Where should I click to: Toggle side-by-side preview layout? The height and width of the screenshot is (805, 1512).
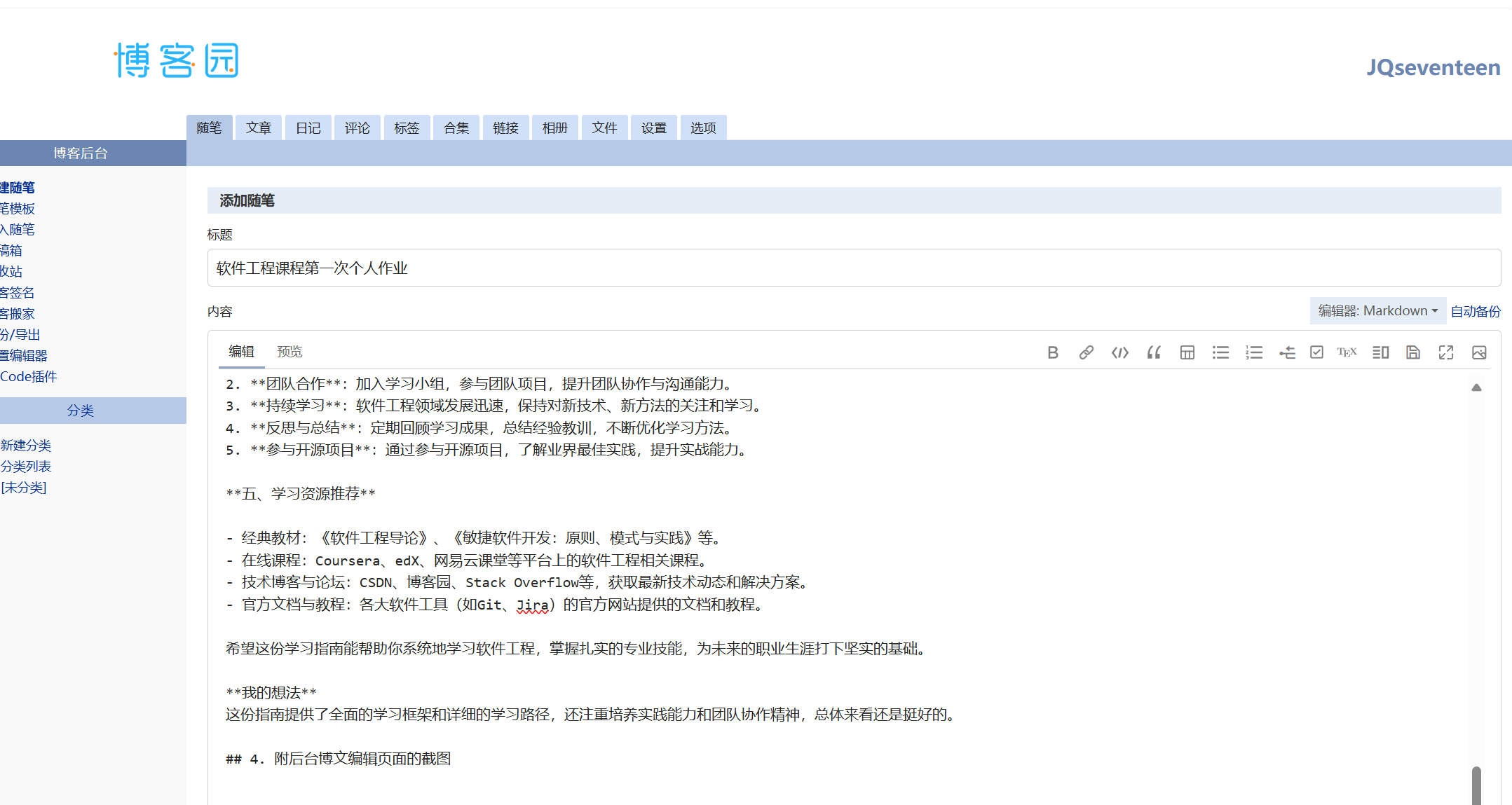pos(1380,352)
